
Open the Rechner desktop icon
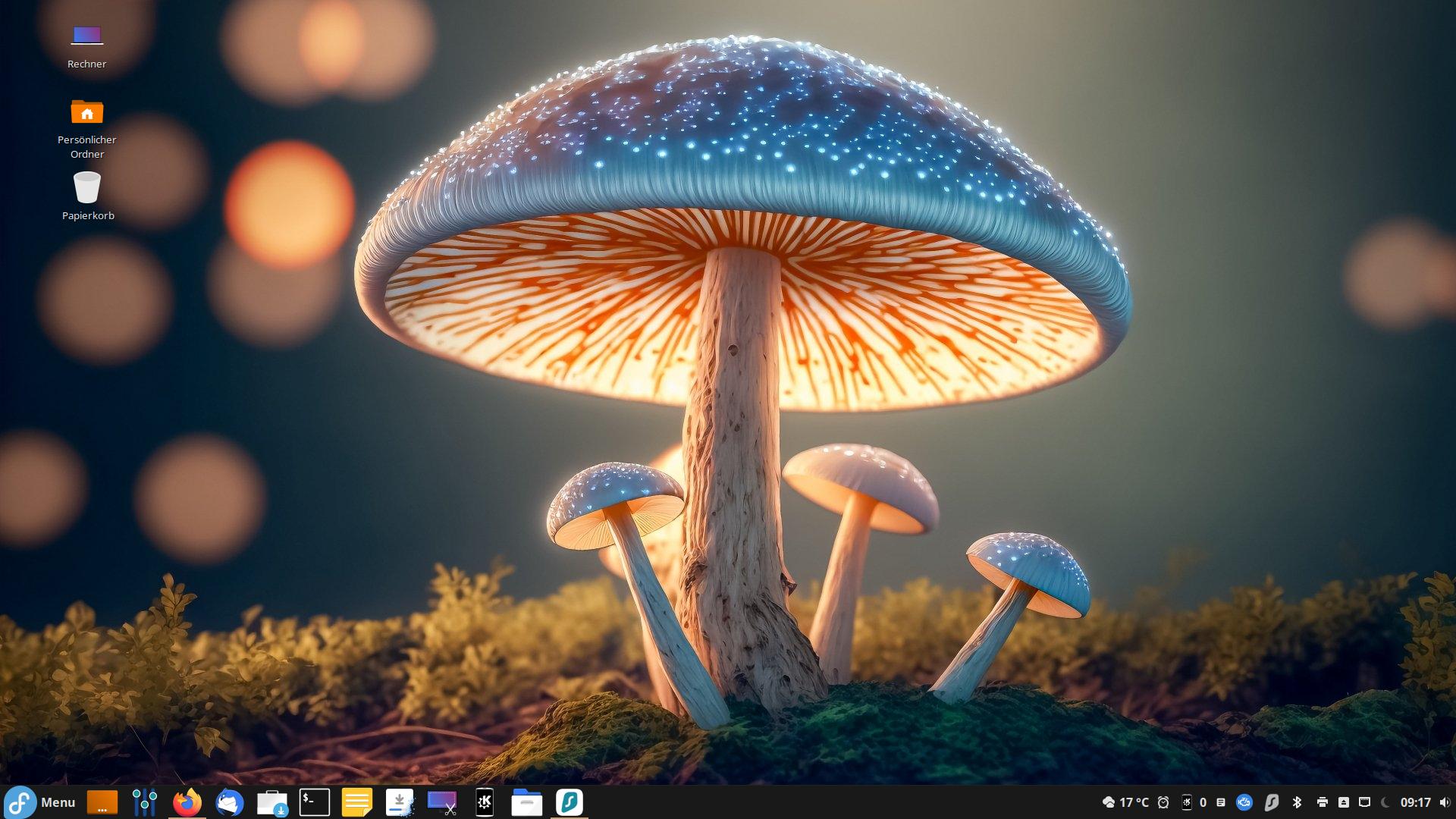87,44
